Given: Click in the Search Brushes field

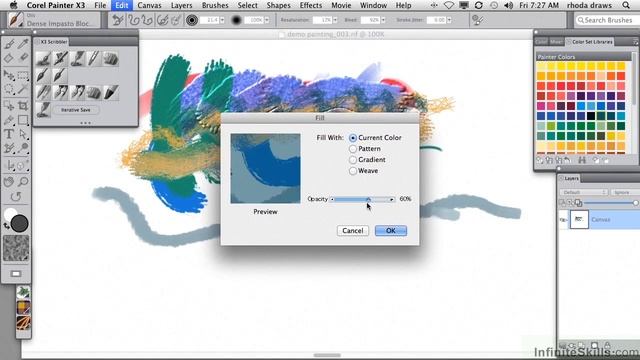Looking at the screenshot, I should point(607,20).
